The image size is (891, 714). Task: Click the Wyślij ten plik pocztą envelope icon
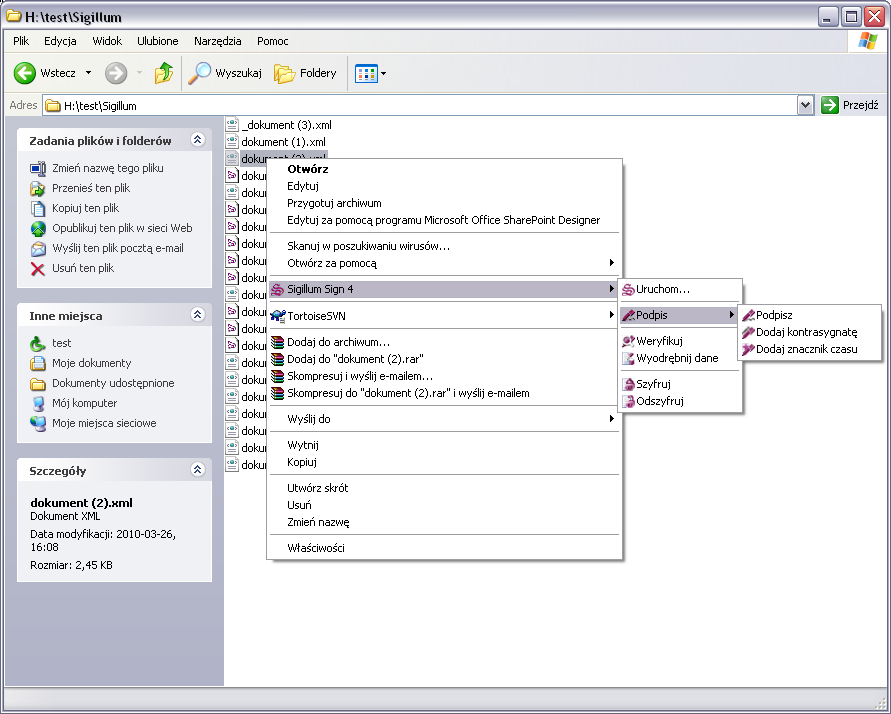pos(38,249)
